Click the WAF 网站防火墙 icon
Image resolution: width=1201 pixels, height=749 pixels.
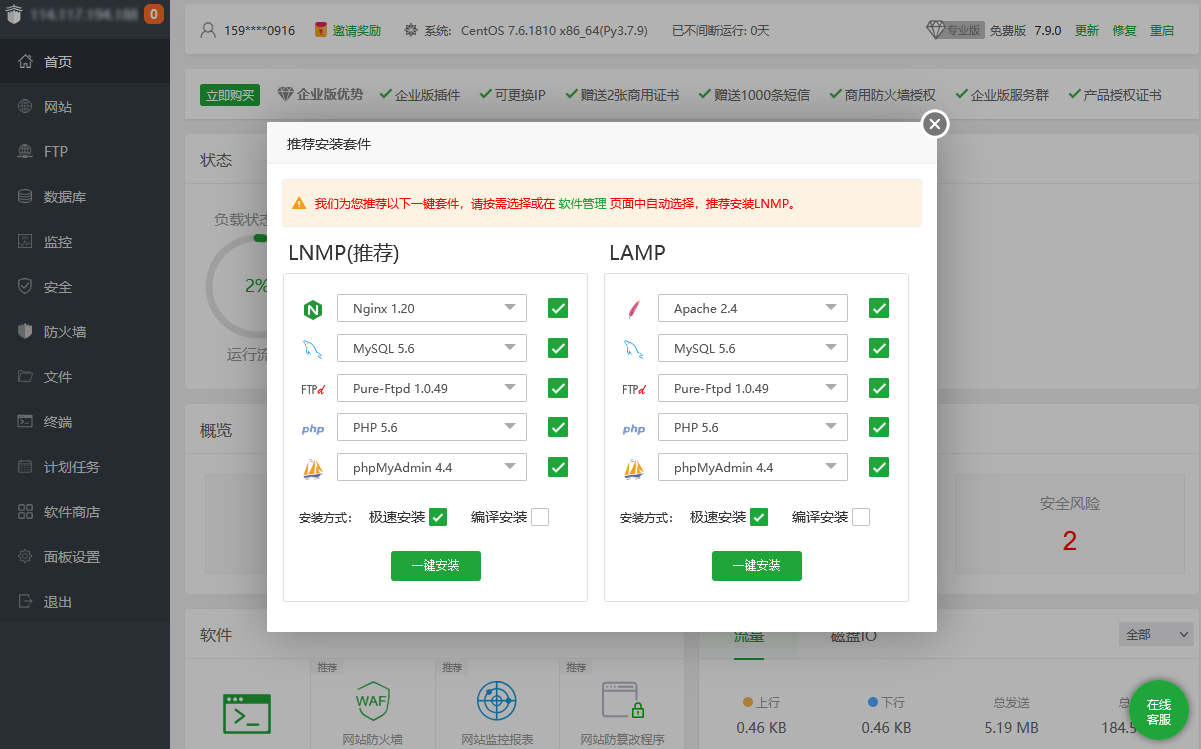pyautogui.click(x=372, y=700)
